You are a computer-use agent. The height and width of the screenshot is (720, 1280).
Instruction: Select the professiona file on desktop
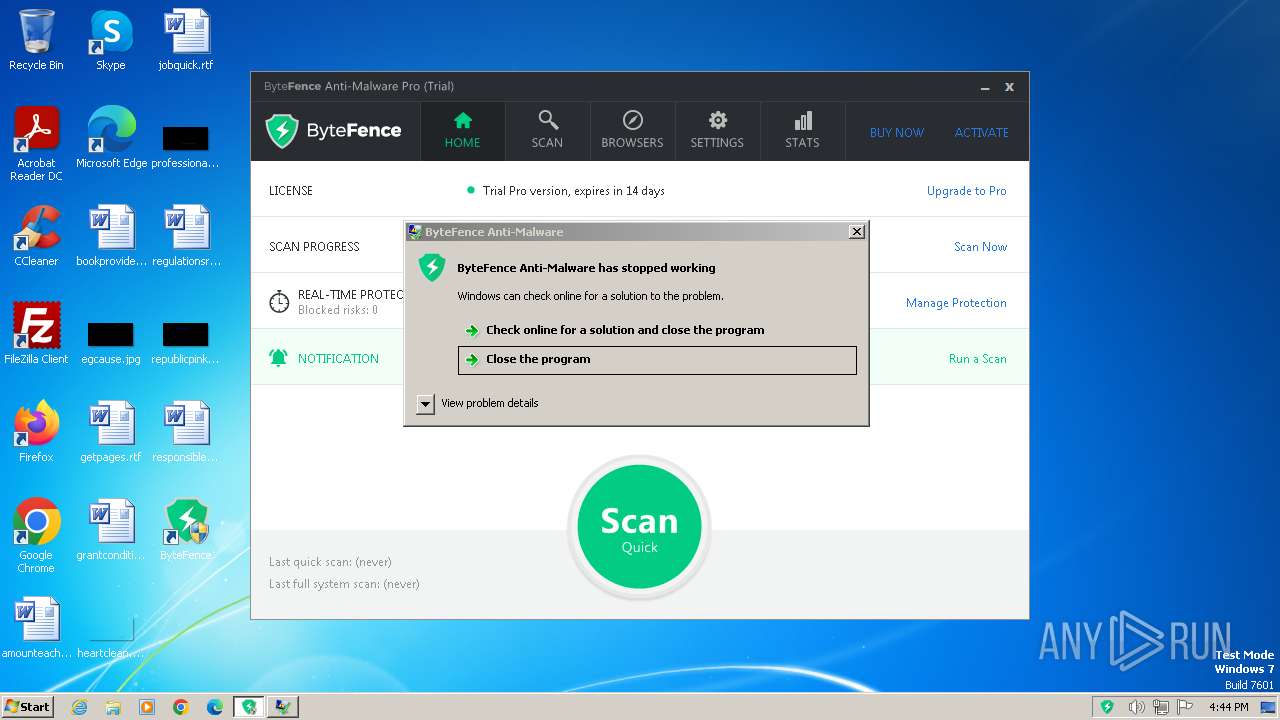pyautogui.click(x=186, y=148)
